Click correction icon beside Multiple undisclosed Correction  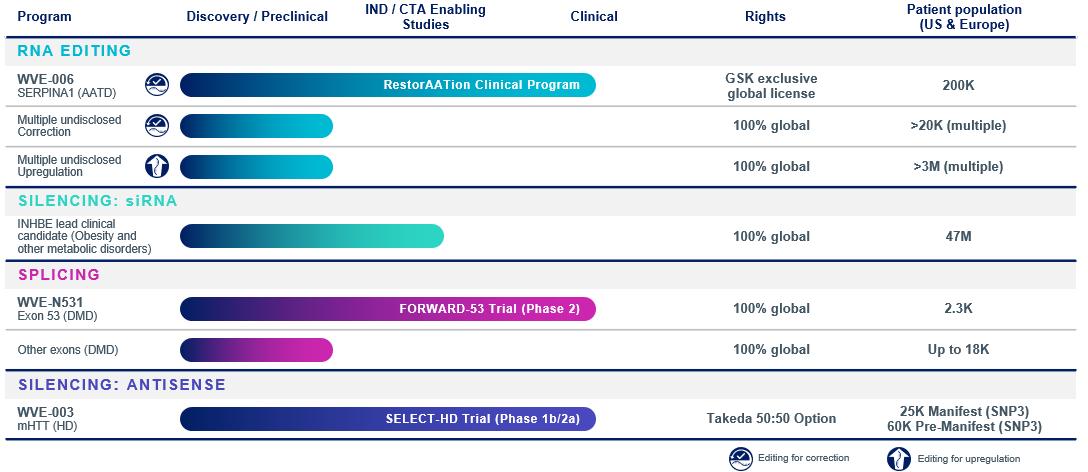click(157, 125)
